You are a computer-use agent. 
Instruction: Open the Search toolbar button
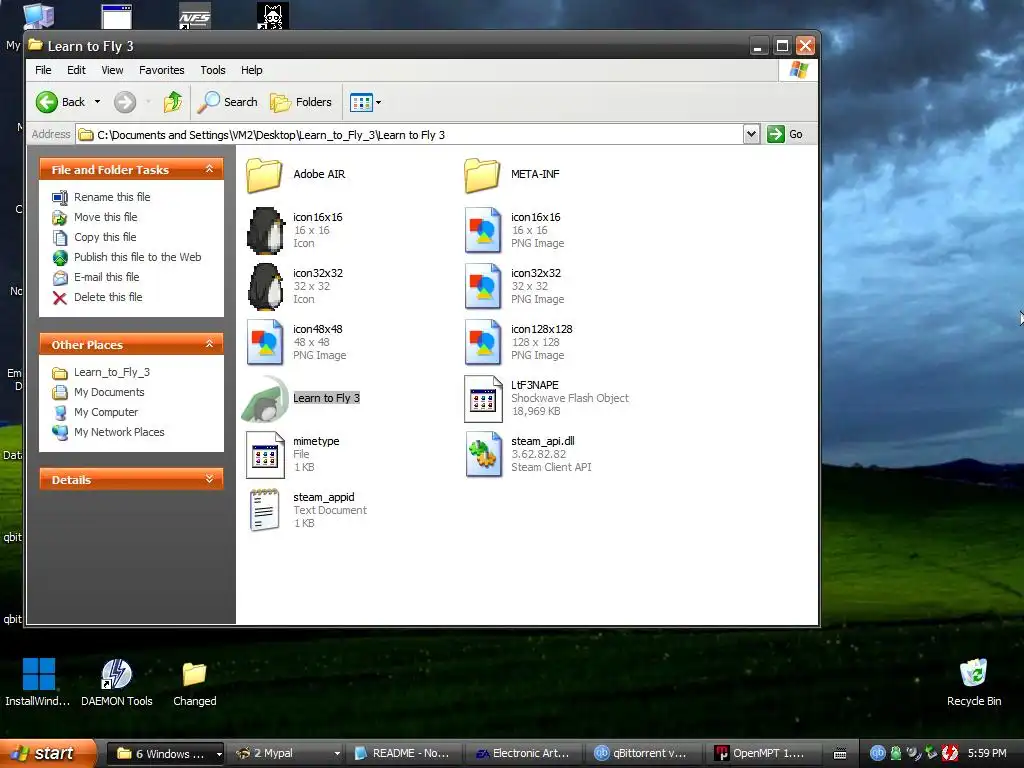pos(228,102)
